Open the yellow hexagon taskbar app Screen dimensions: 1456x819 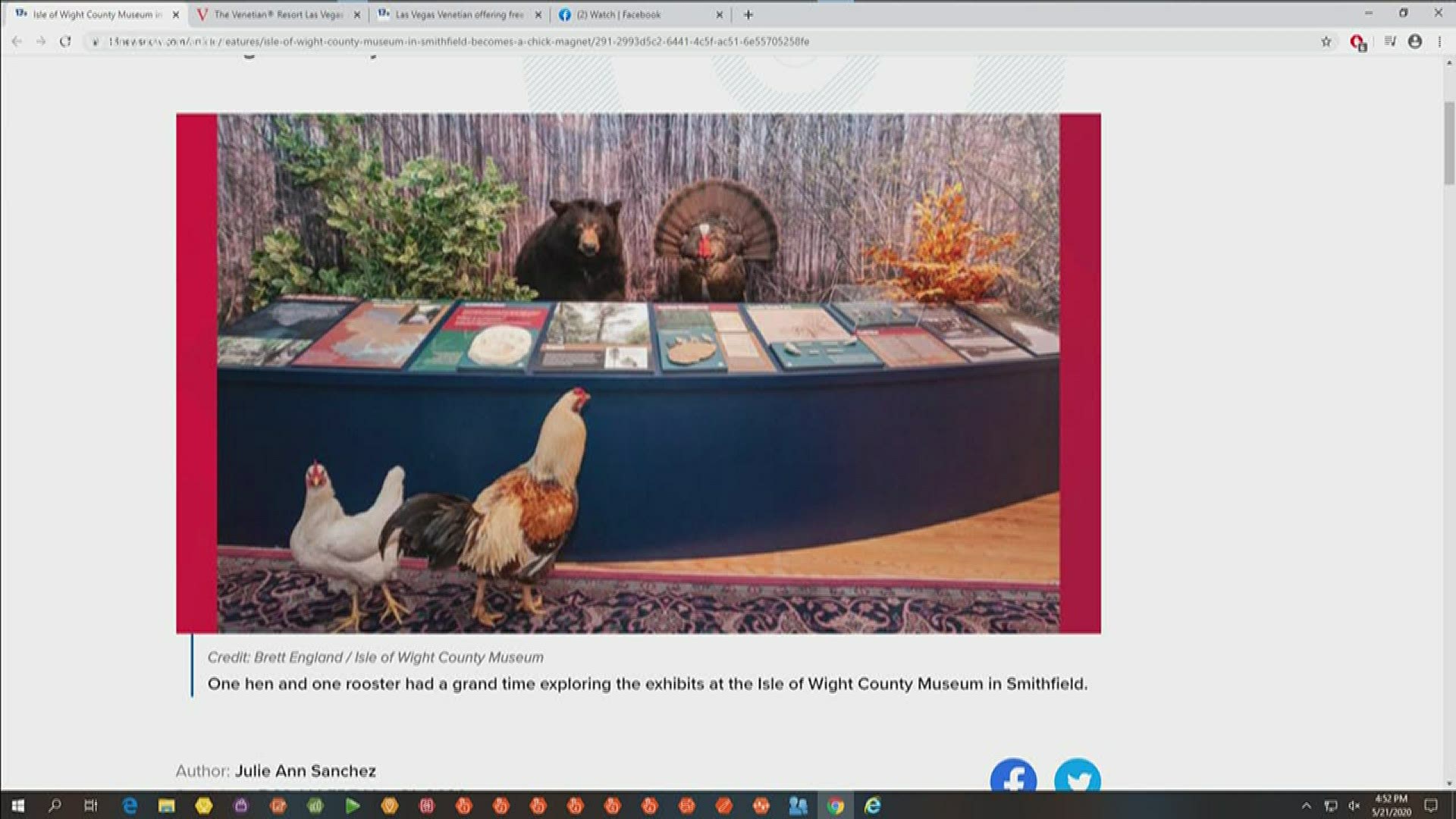[203, 805]
